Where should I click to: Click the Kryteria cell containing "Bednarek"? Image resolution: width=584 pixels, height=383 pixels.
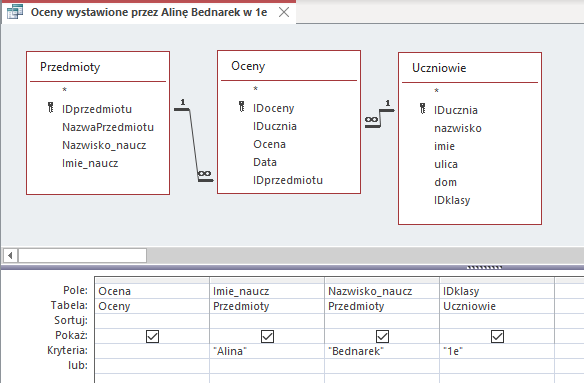tap(382, 351)
